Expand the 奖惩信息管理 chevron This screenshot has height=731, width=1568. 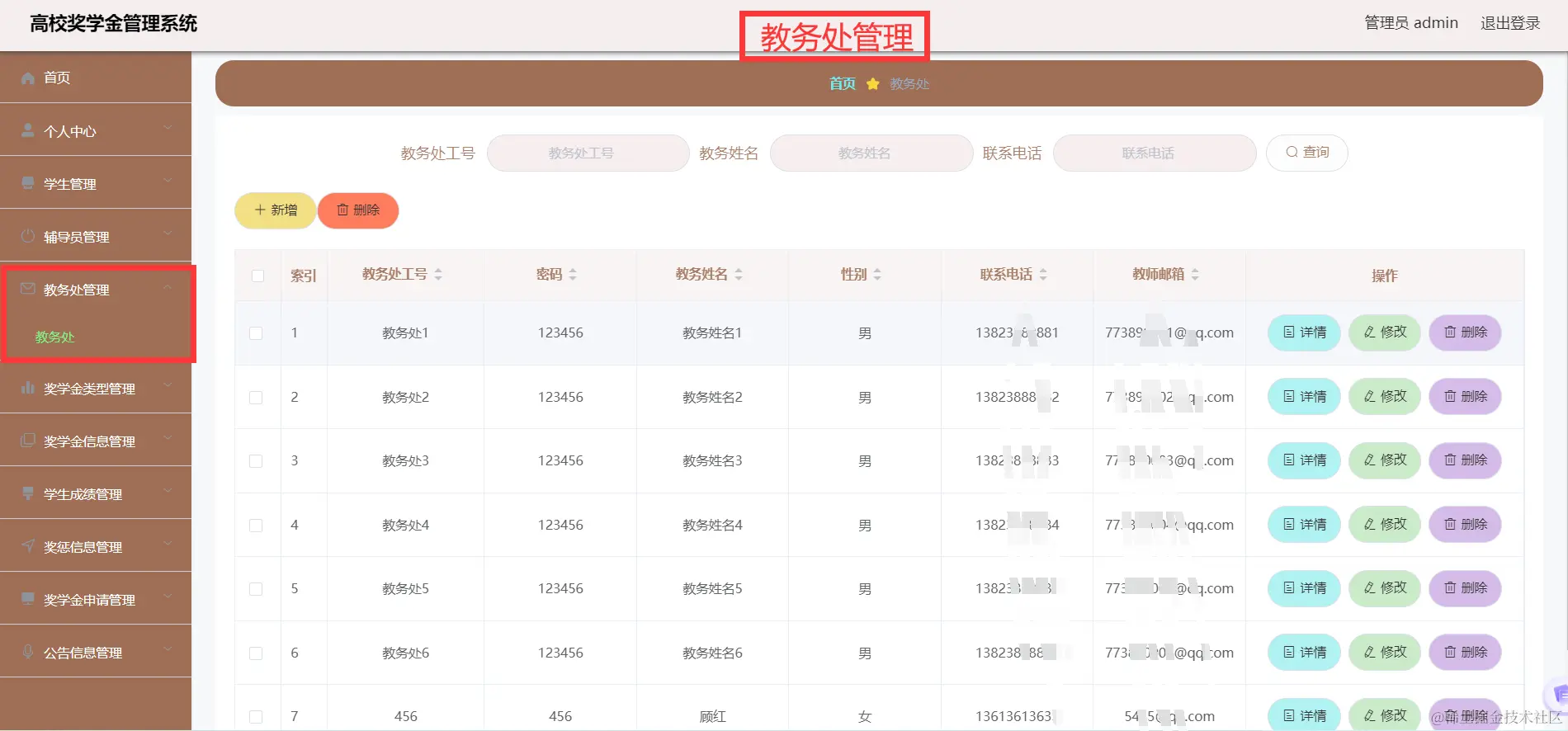pos(168,544)
